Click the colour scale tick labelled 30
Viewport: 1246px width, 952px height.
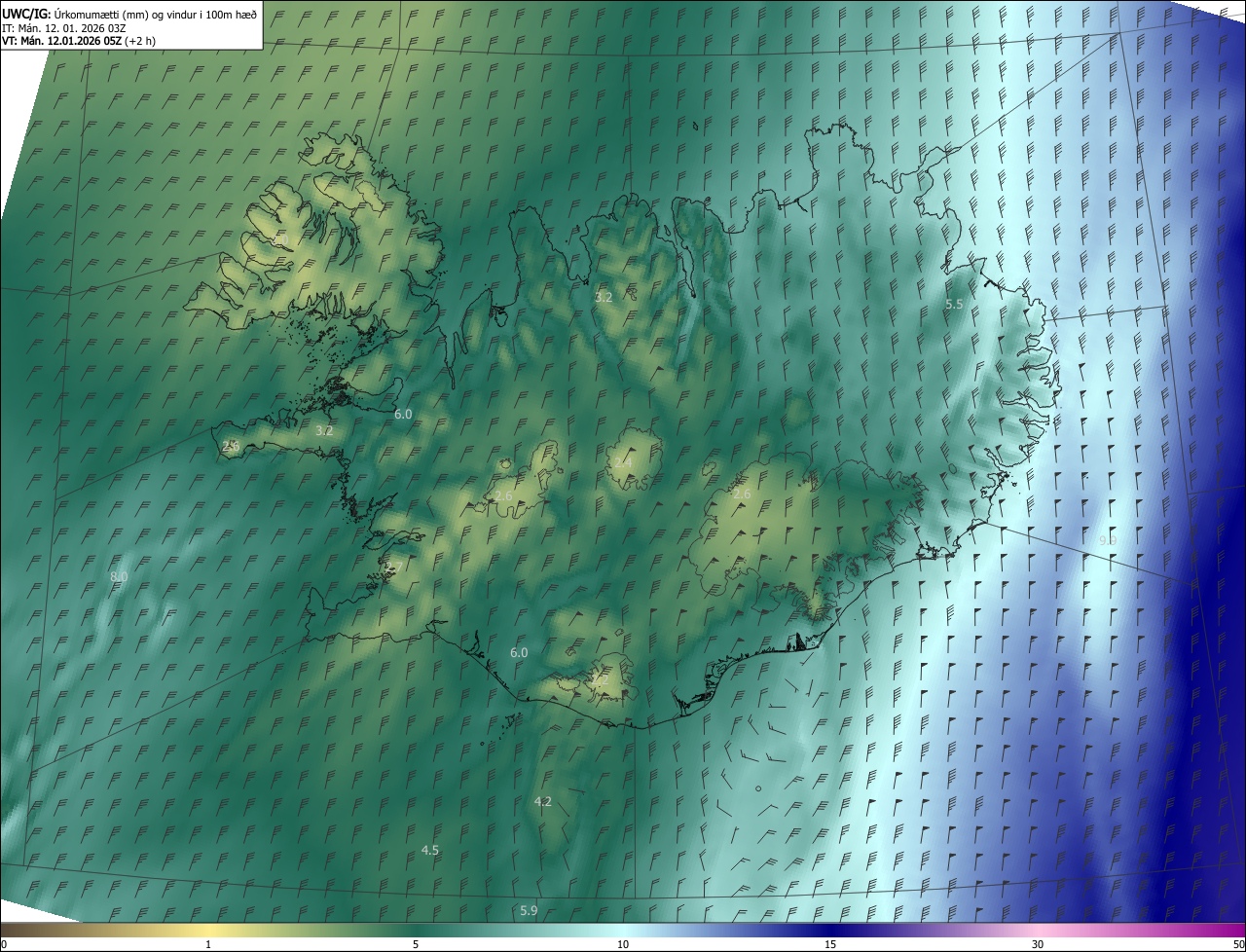[1038, 945]
